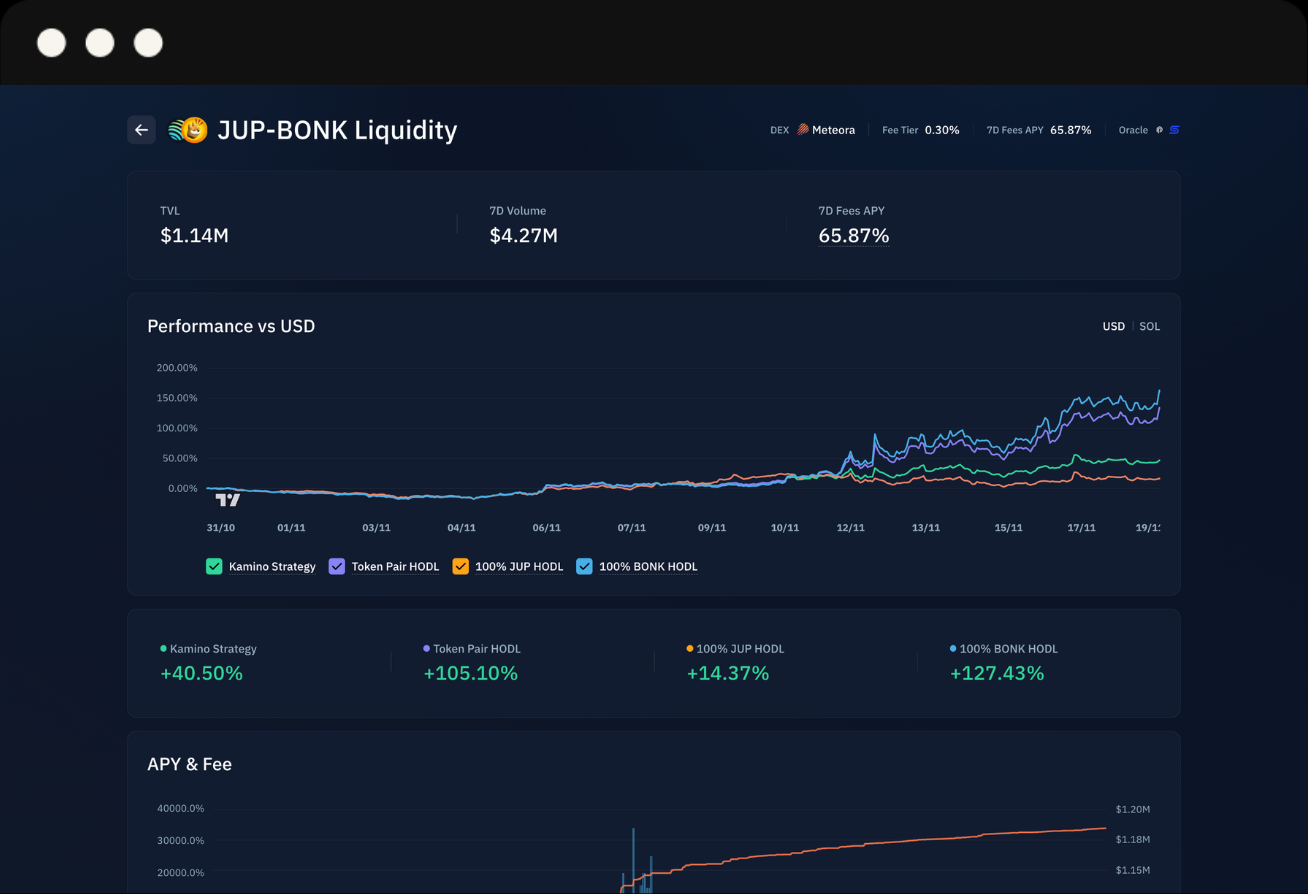Click the orange 100% JUP HODL dot
Viewport: 1308px width, 894px height.
pyautogui.click(x=689, y=649)
